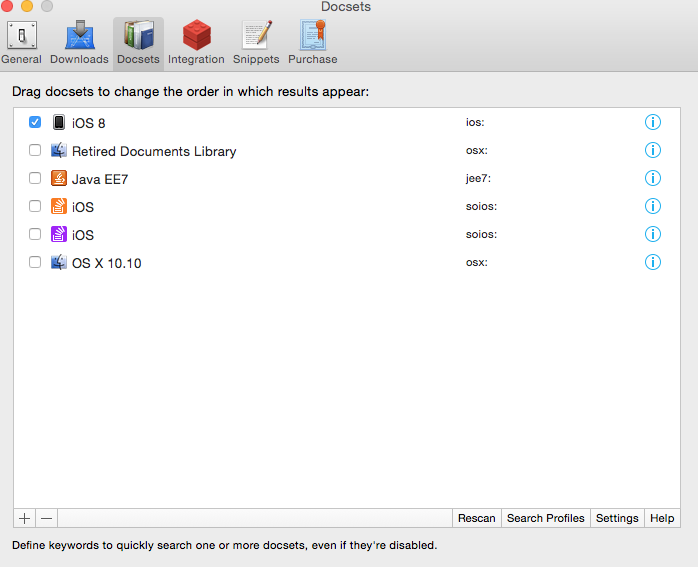Screen dimensions: 698x567
Task: Open the Snippets preferences pane
Action: coord(256,43)
